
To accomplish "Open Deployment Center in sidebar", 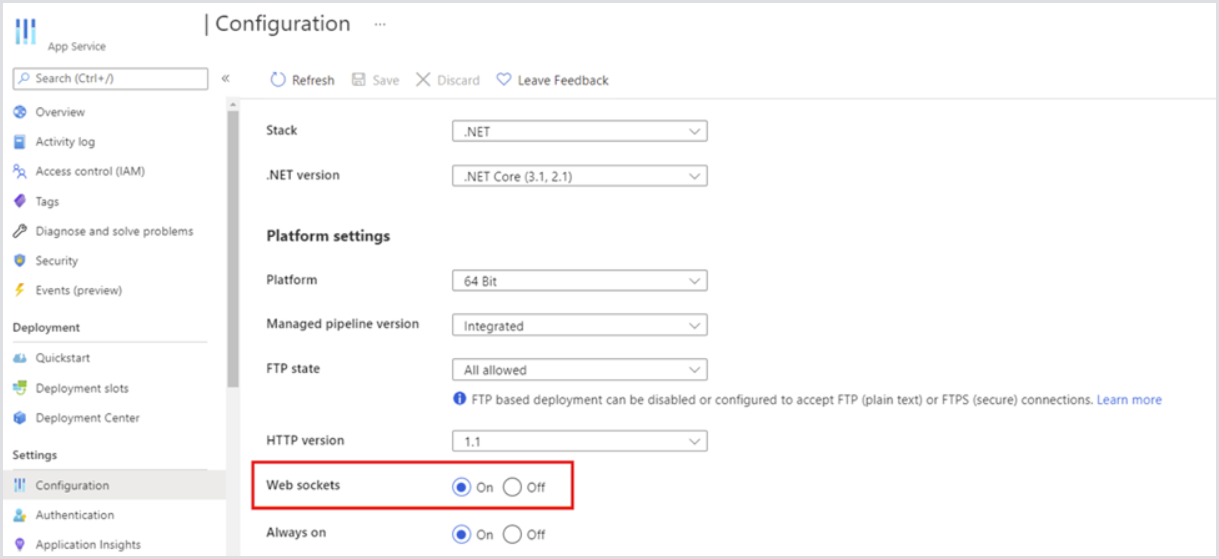I will click(87, 418).
